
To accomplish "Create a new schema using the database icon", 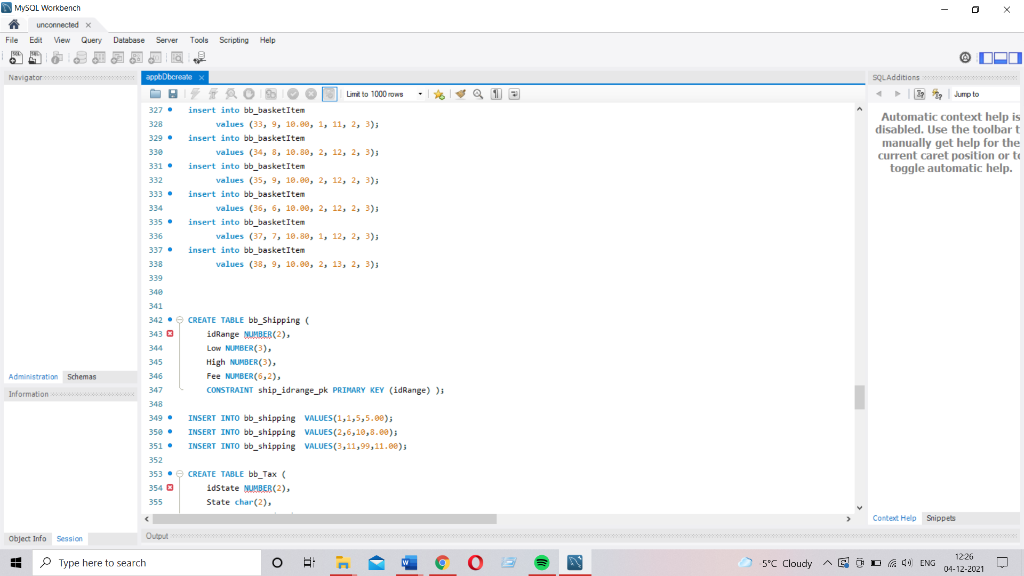I will point(78,57).
